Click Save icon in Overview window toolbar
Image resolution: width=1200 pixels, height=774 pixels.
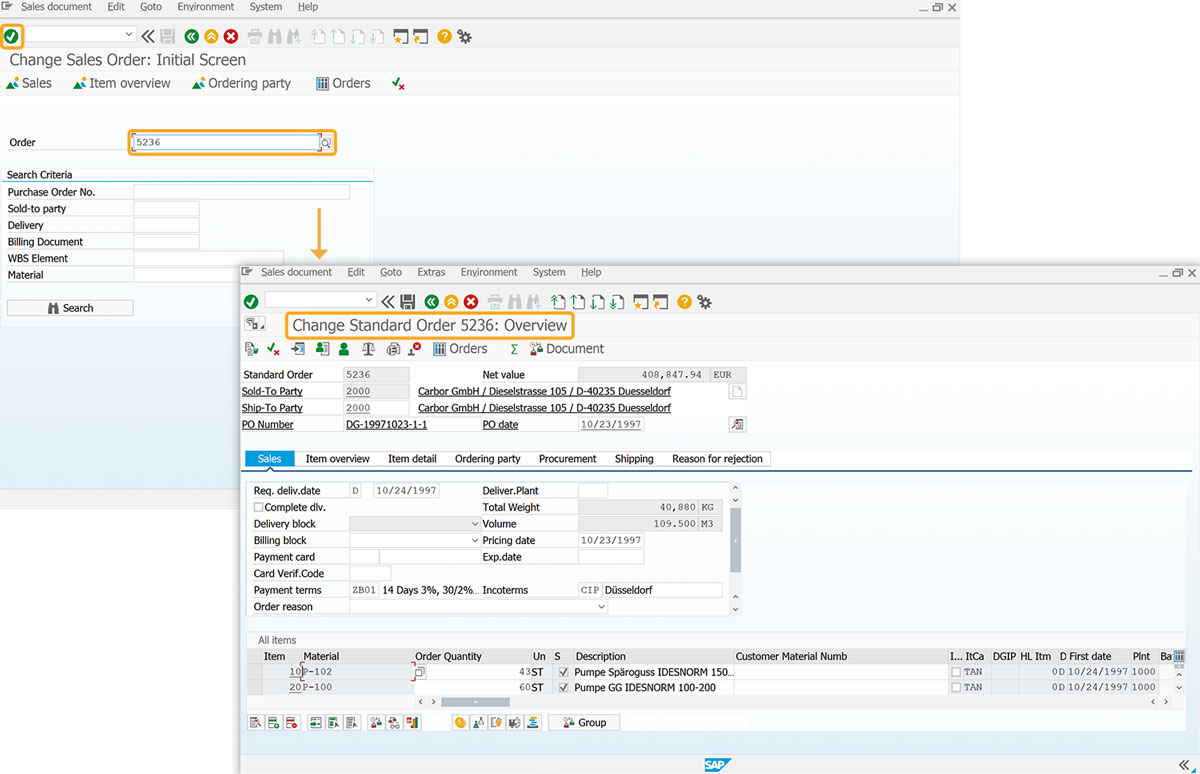(407, 301)
